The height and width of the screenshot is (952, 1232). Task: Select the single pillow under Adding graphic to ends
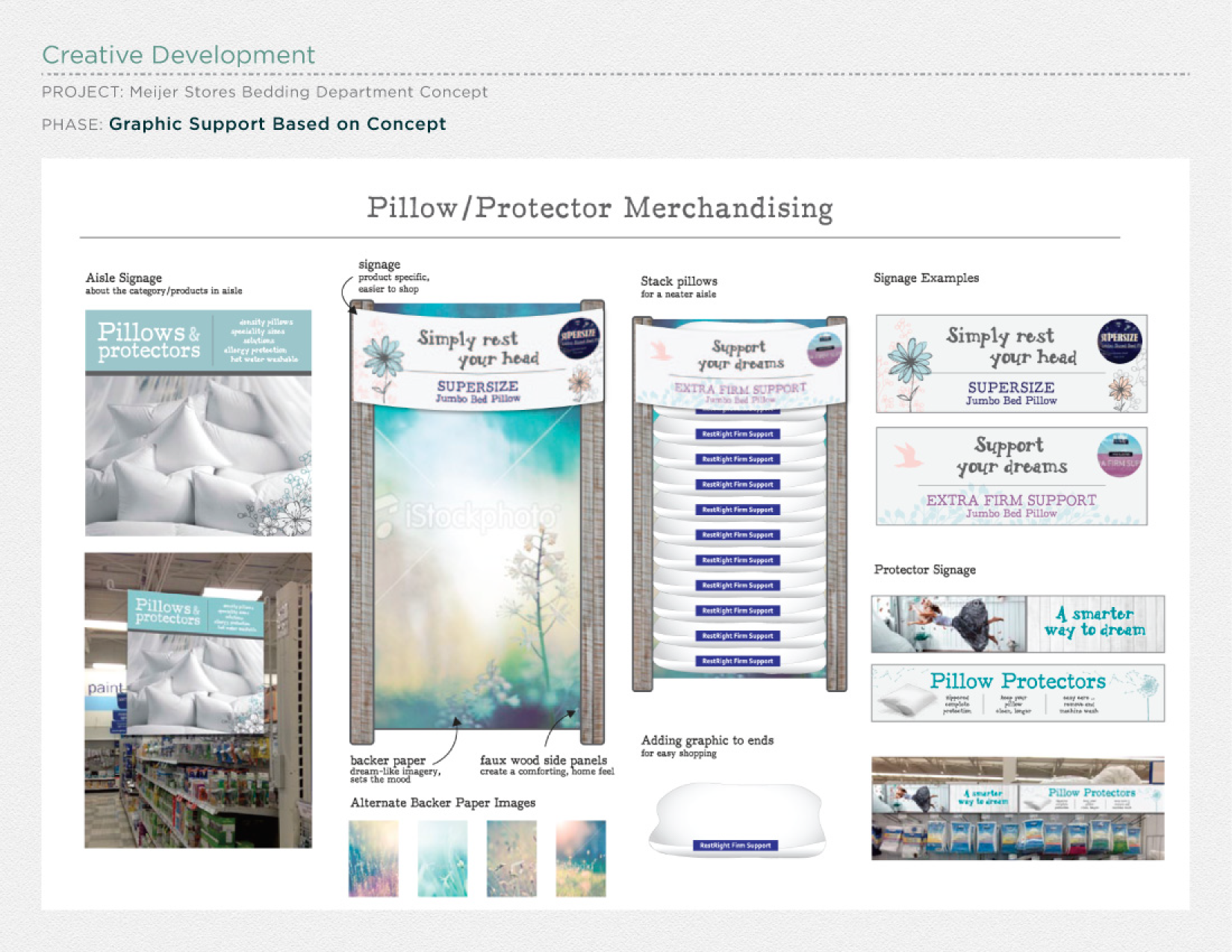[x=737, y=819]
